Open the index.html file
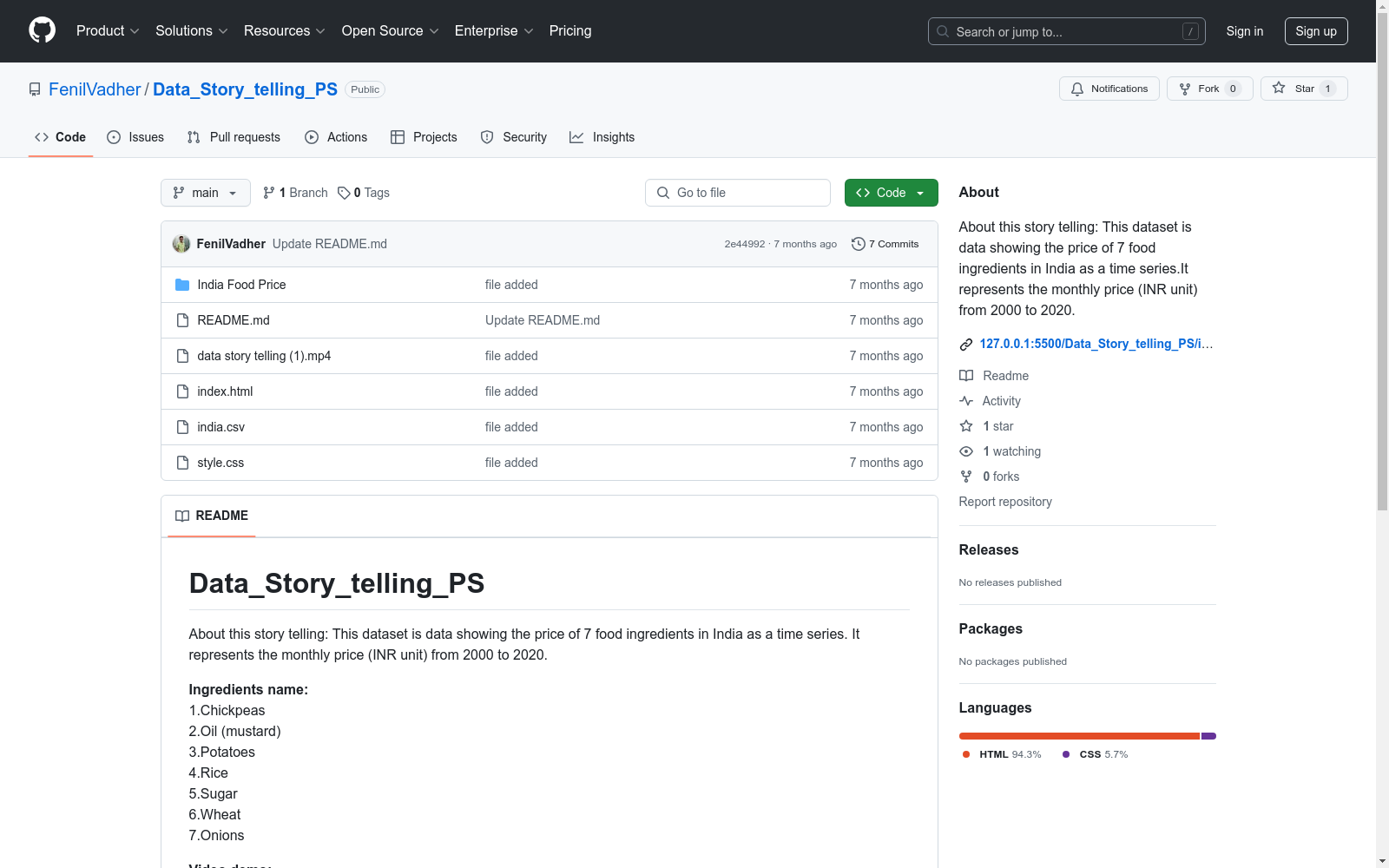Screen dimensions: 1389x868 coord(225,391)
